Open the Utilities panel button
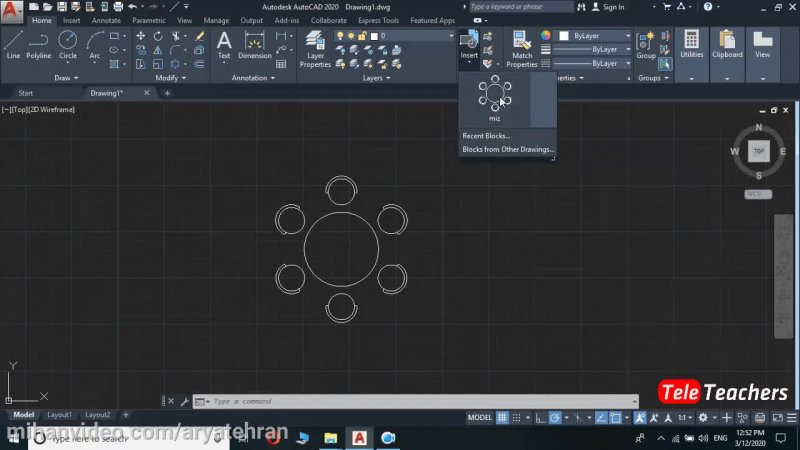Screen dimensions: 800x450 691,45
